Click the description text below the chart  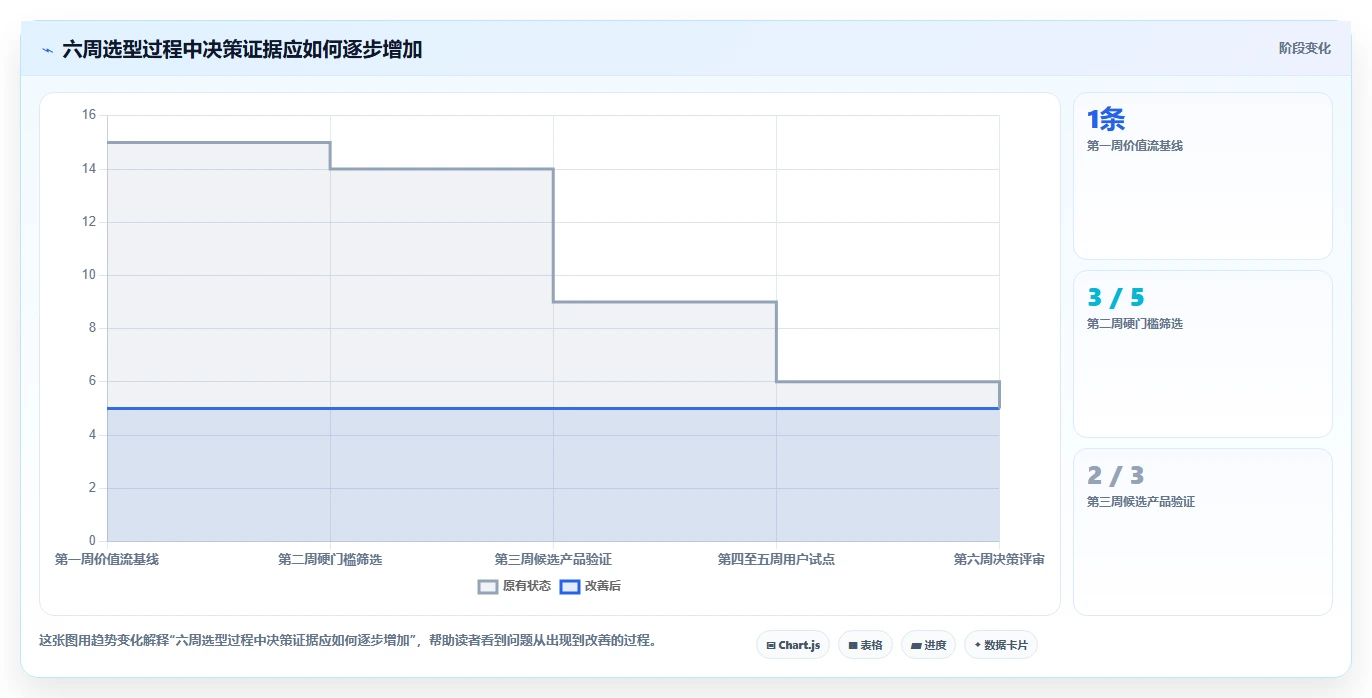pyautogui.click(x=347, y=641)
